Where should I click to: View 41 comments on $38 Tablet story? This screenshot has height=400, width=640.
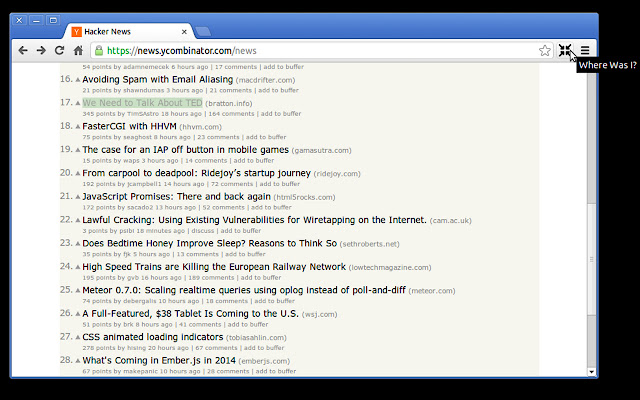pyautogui.click(x=200, y=324)
